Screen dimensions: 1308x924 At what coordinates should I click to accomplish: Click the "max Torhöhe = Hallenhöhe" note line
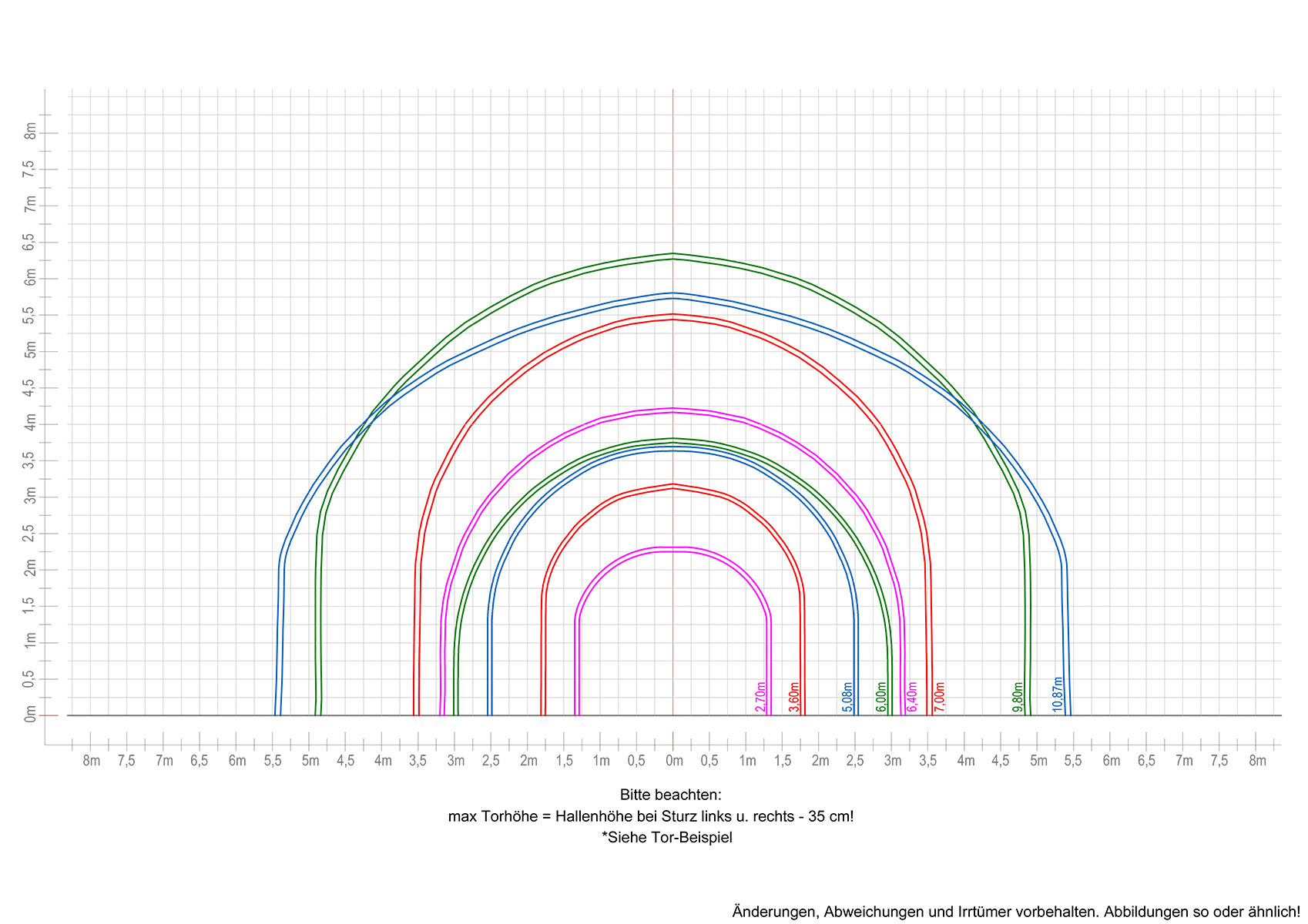pos(651,816)
